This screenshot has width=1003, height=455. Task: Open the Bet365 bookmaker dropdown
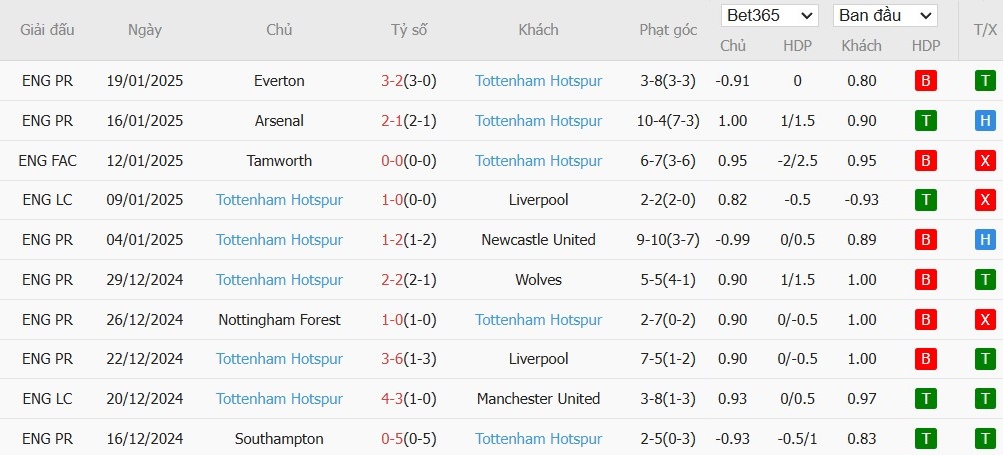tap(770, 16)
